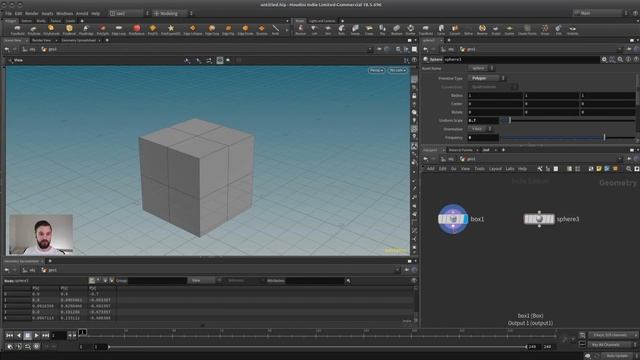640x360 pixels.
Task: Open the Primitive Type Polygon dropdown
Action: pyautogui.click(x=487, y=78)
